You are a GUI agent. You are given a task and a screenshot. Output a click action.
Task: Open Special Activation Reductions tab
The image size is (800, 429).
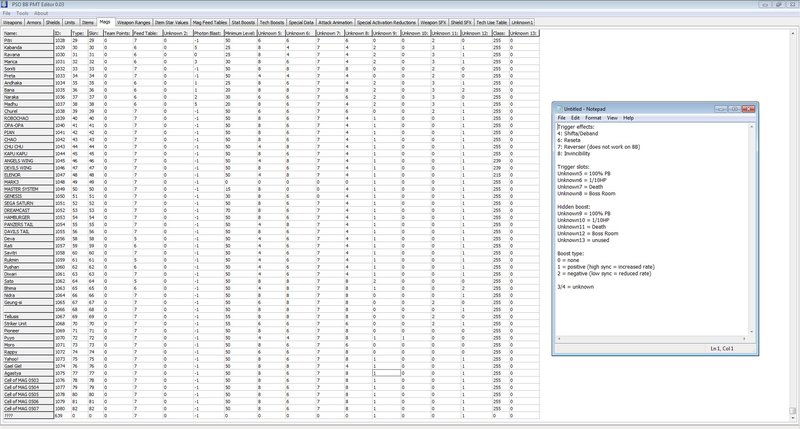[x=386, y=22]
